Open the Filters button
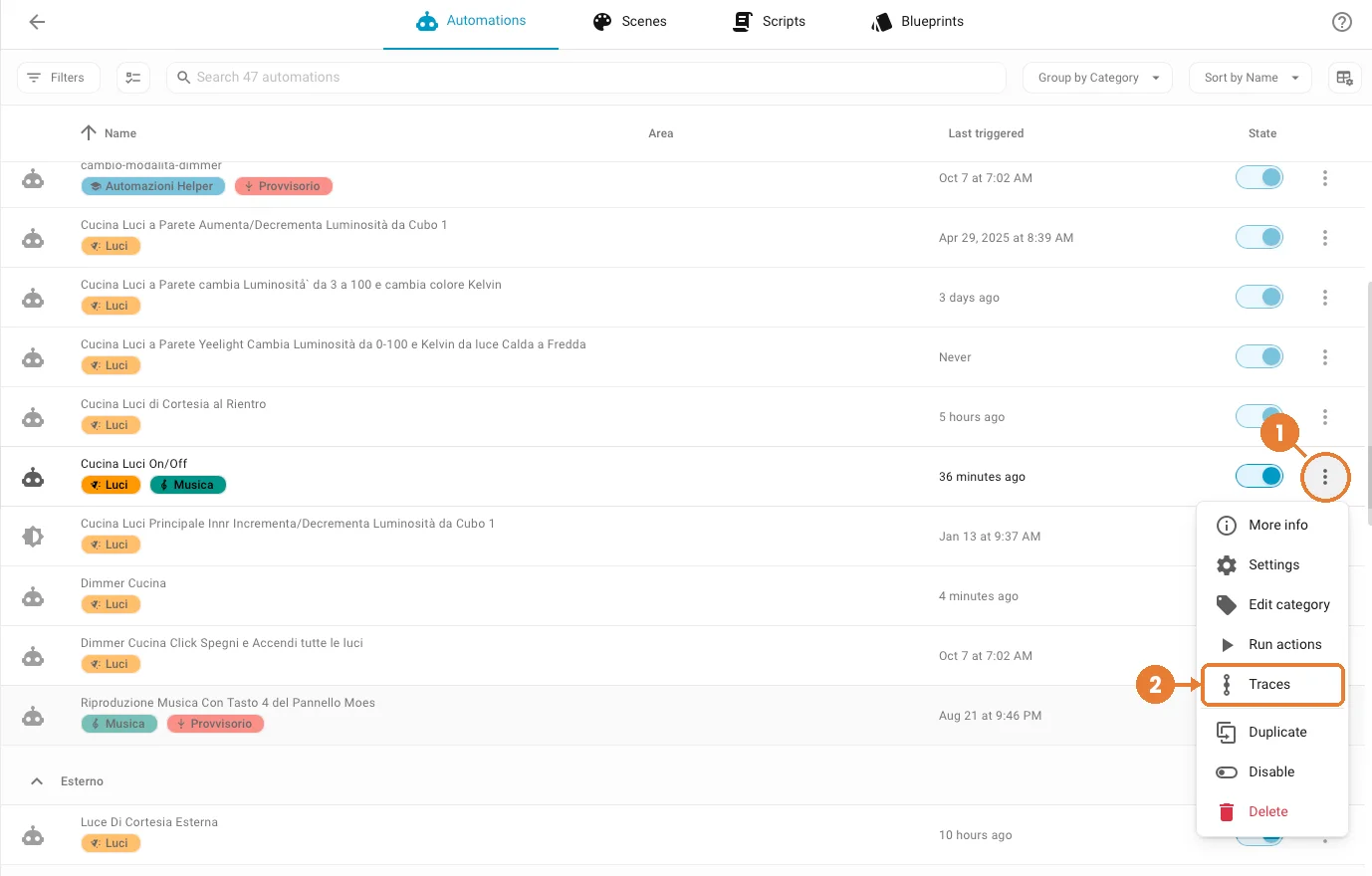Image resolution: width=1372 pixels, height=876 pixels. [x=59, y=78]
